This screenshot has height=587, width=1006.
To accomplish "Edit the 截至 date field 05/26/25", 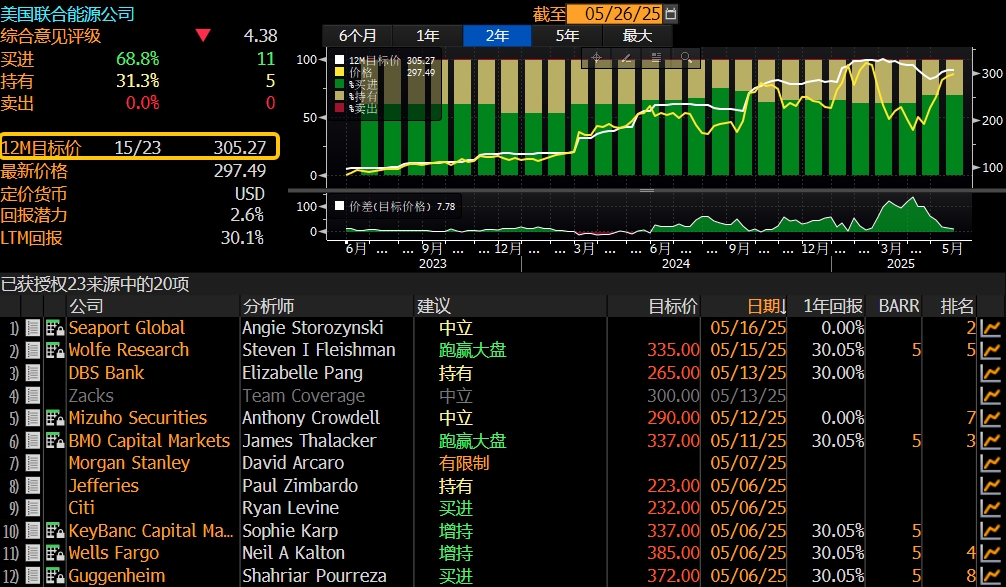I will coord(615,13).
